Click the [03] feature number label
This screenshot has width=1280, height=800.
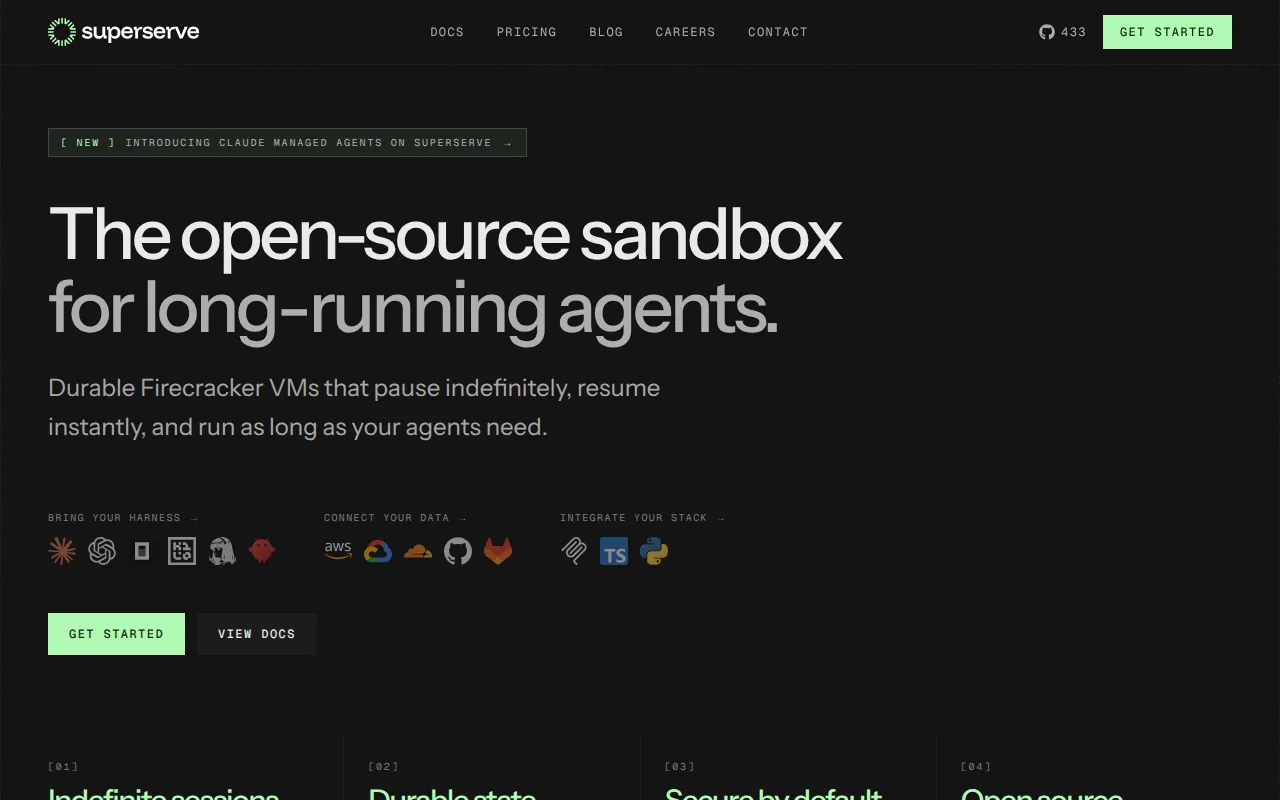coord(680,766)
